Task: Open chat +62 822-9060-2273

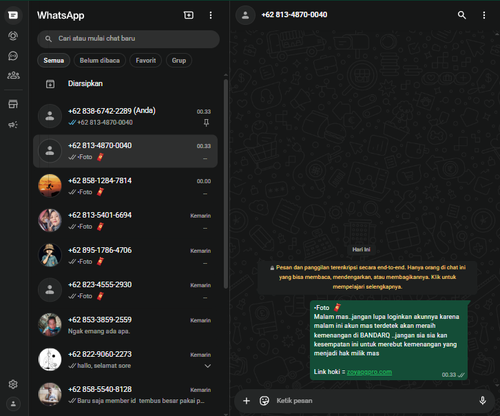Action: [x=125, y=360]
